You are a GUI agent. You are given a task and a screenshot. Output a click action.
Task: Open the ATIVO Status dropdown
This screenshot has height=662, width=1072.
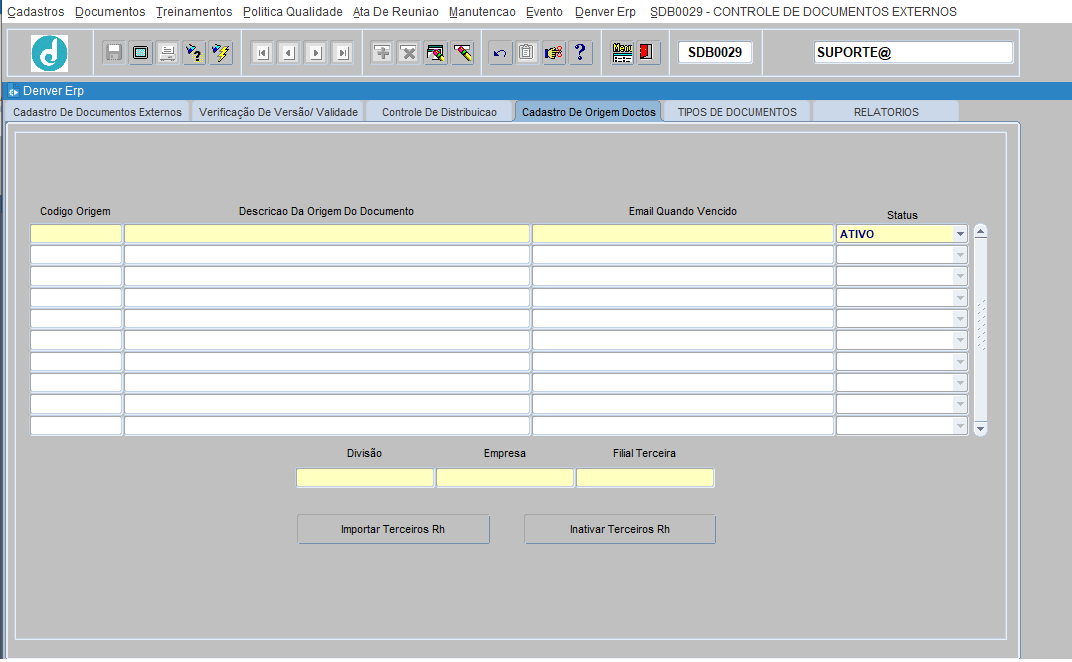pos(960,234)
